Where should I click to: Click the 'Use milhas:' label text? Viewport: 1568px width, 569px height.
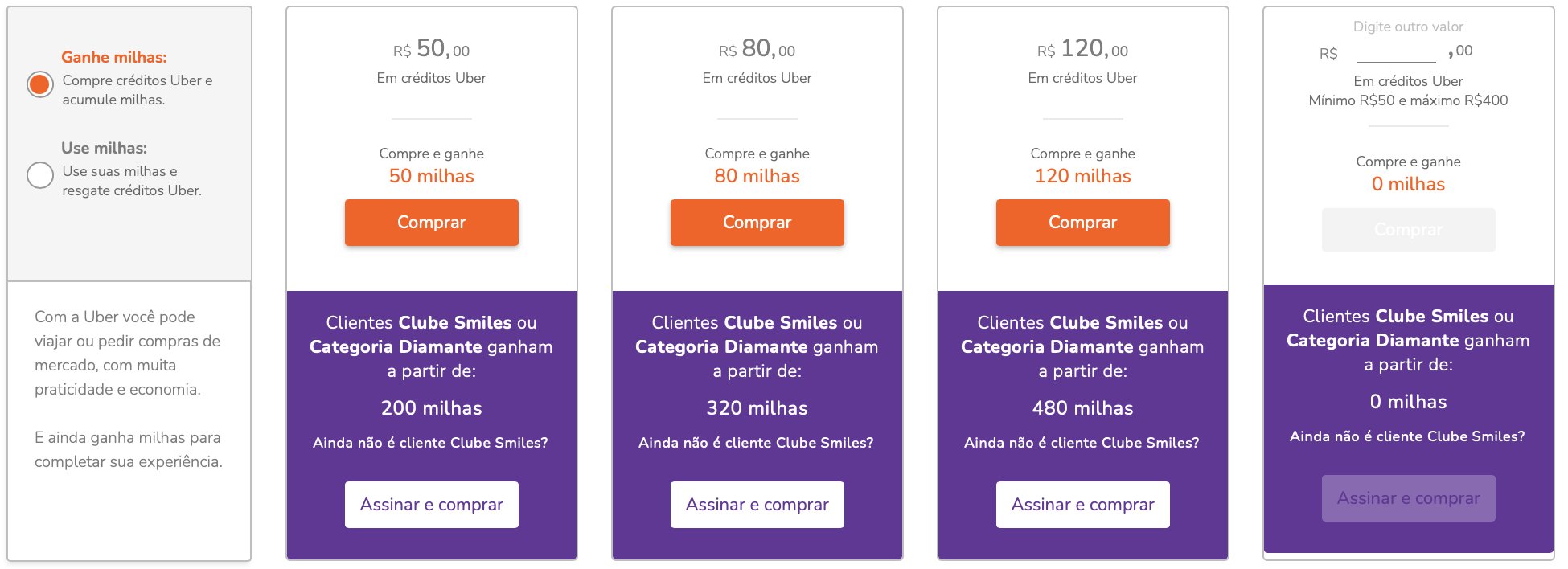pyautogui.click(x=105, y=148)
